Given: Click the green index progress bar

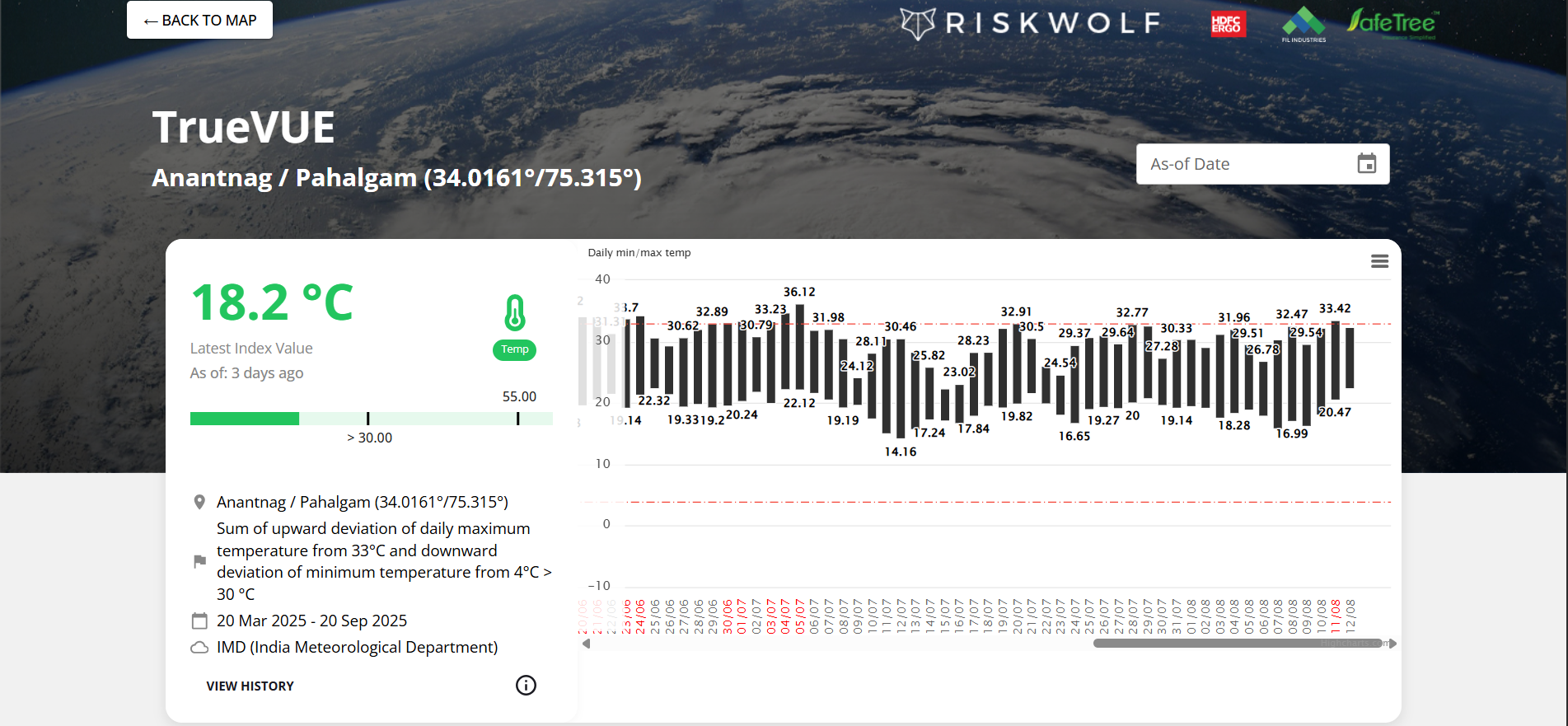Looking at the screenshot, I should (x=245, y=419).
